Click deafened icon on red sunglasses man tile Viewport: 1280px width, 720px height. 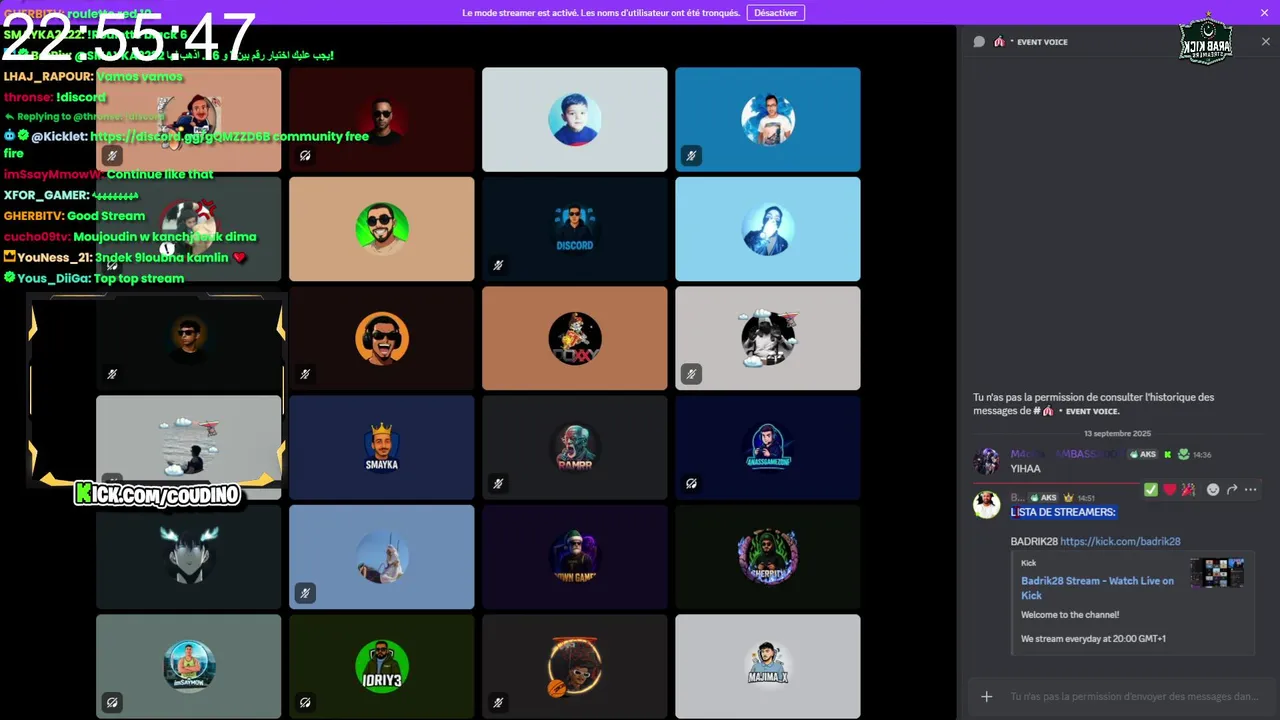click(305, 155)
